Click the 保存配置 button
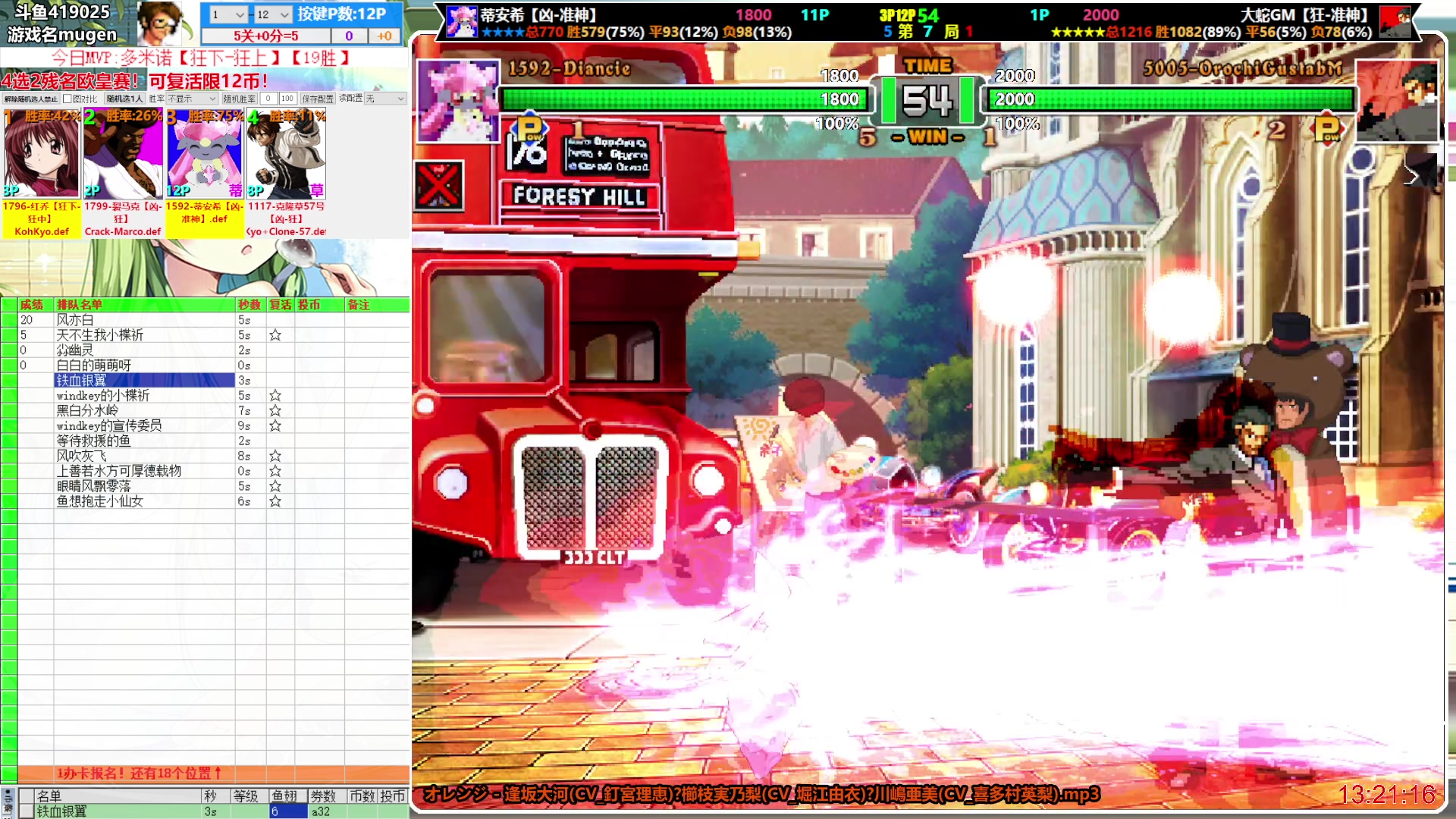The height and width of the screenshot is (819, 1456). [318, 99]
